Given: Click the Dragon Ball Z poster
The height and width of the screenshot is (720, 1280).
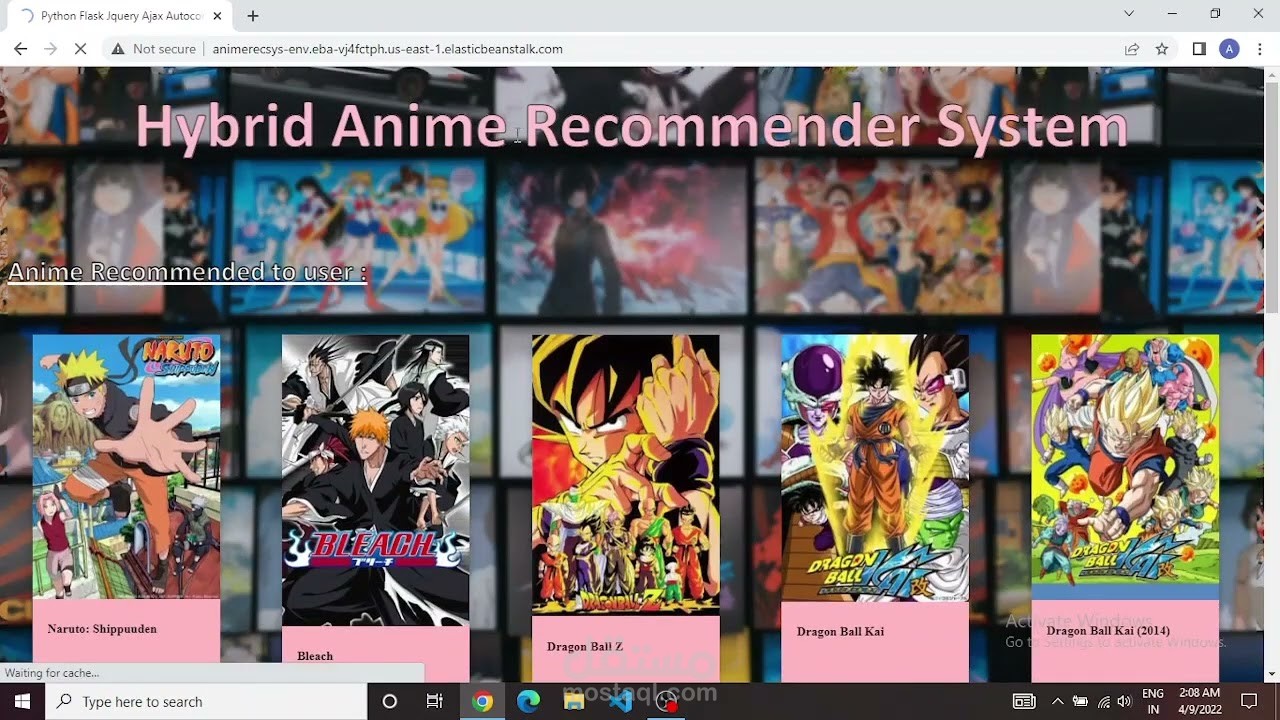Looking at the screenshot, I should point(626,475).
